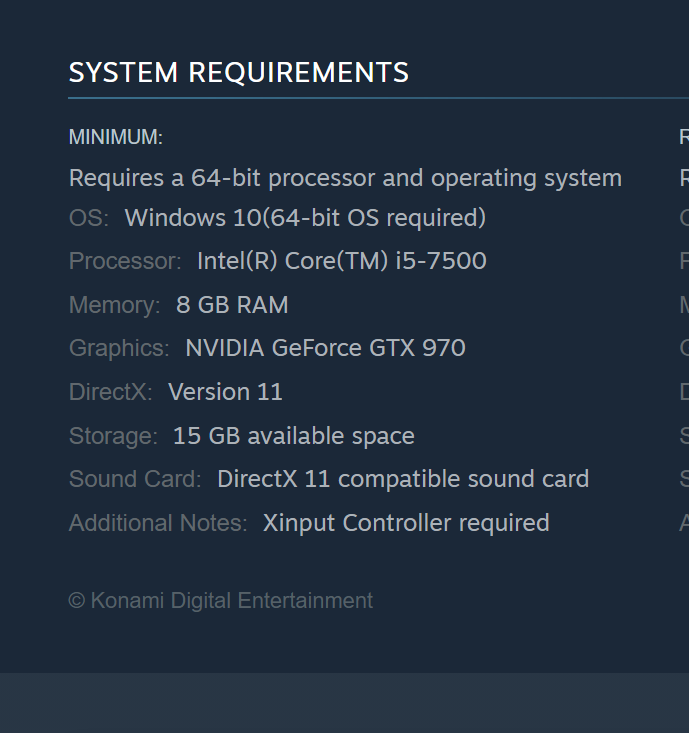Click 'DirectX 11 compatible sound card' value
The width and height of the screenshot is (689, 733).
[403, 479]
